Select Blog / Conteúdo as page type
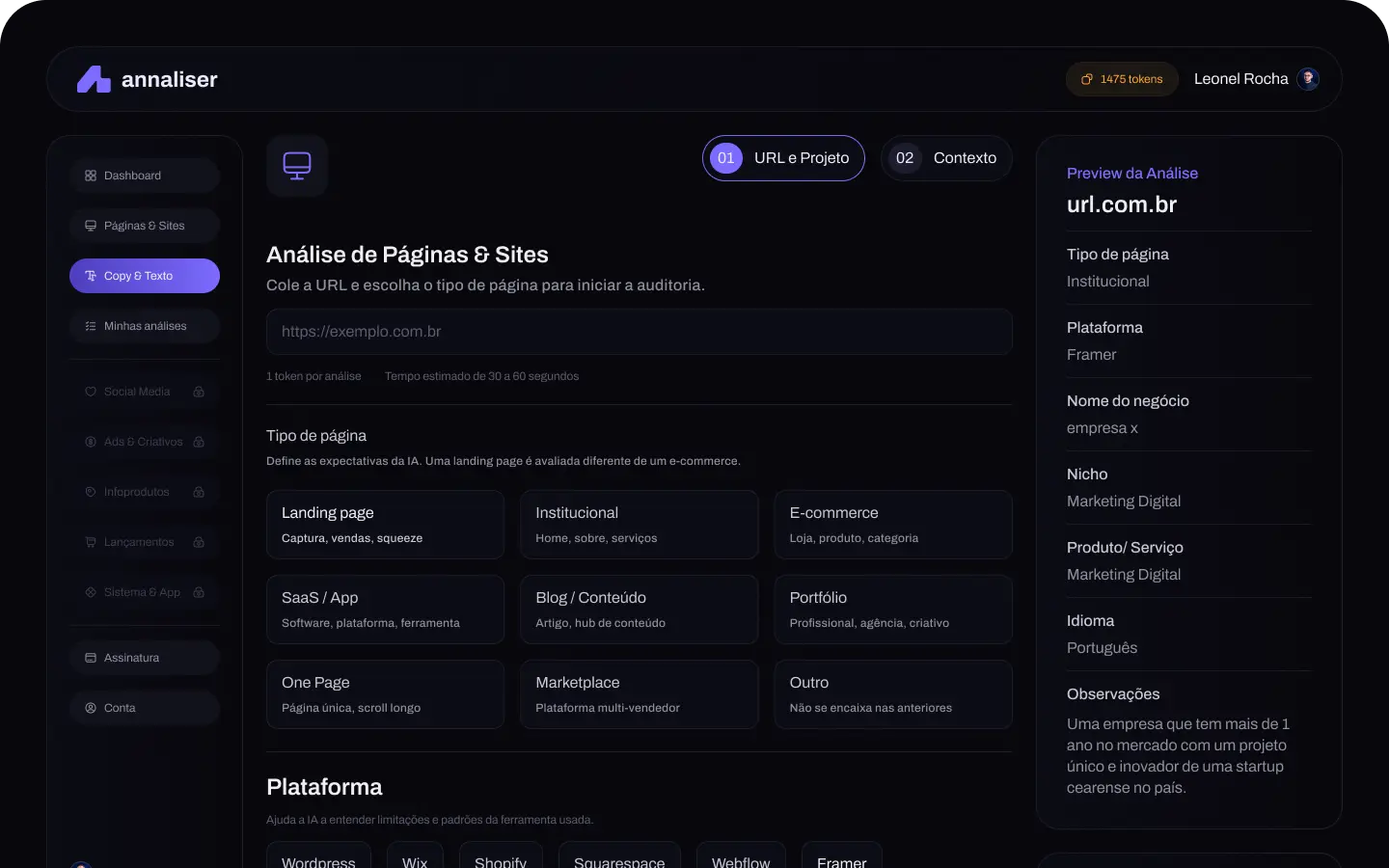 point(640,610)
